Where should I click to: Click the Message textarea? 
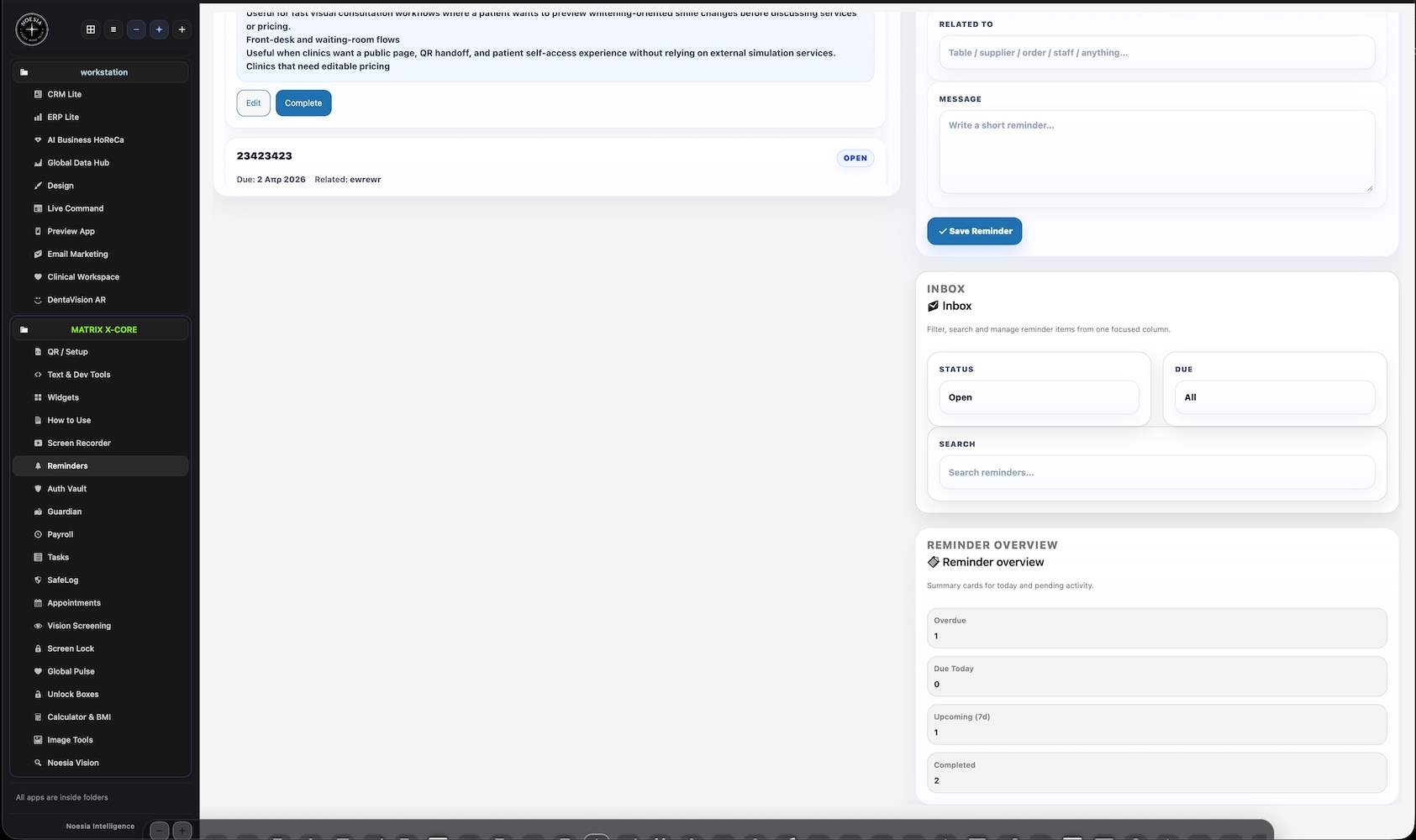1157,152
